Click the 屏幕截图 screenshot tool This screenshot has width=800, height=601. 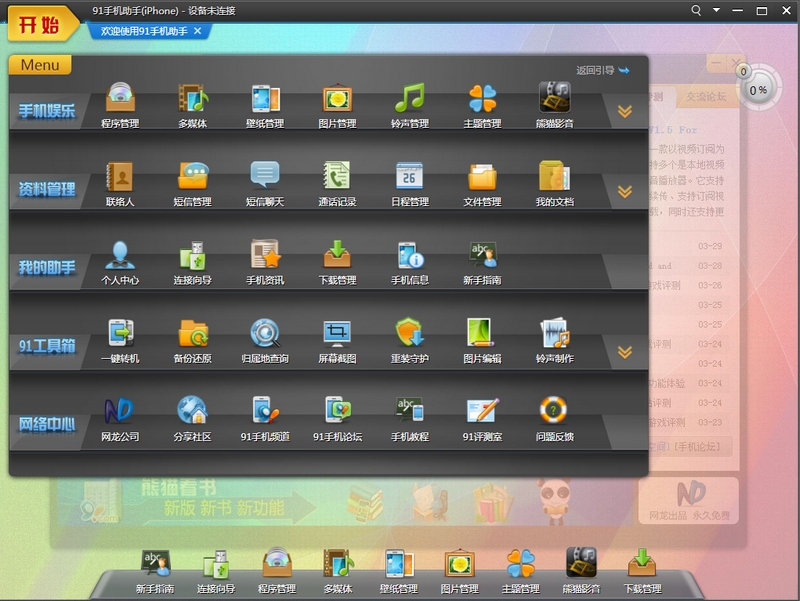337,334
